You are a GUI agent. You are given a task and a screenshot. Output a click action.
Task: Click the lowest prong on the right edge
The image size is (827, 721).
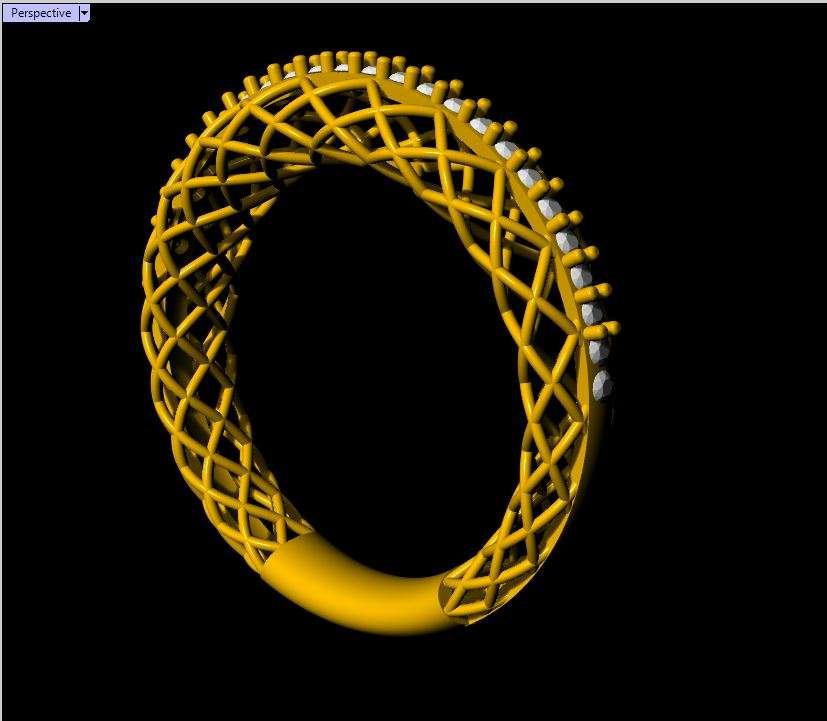click(612, 328)
